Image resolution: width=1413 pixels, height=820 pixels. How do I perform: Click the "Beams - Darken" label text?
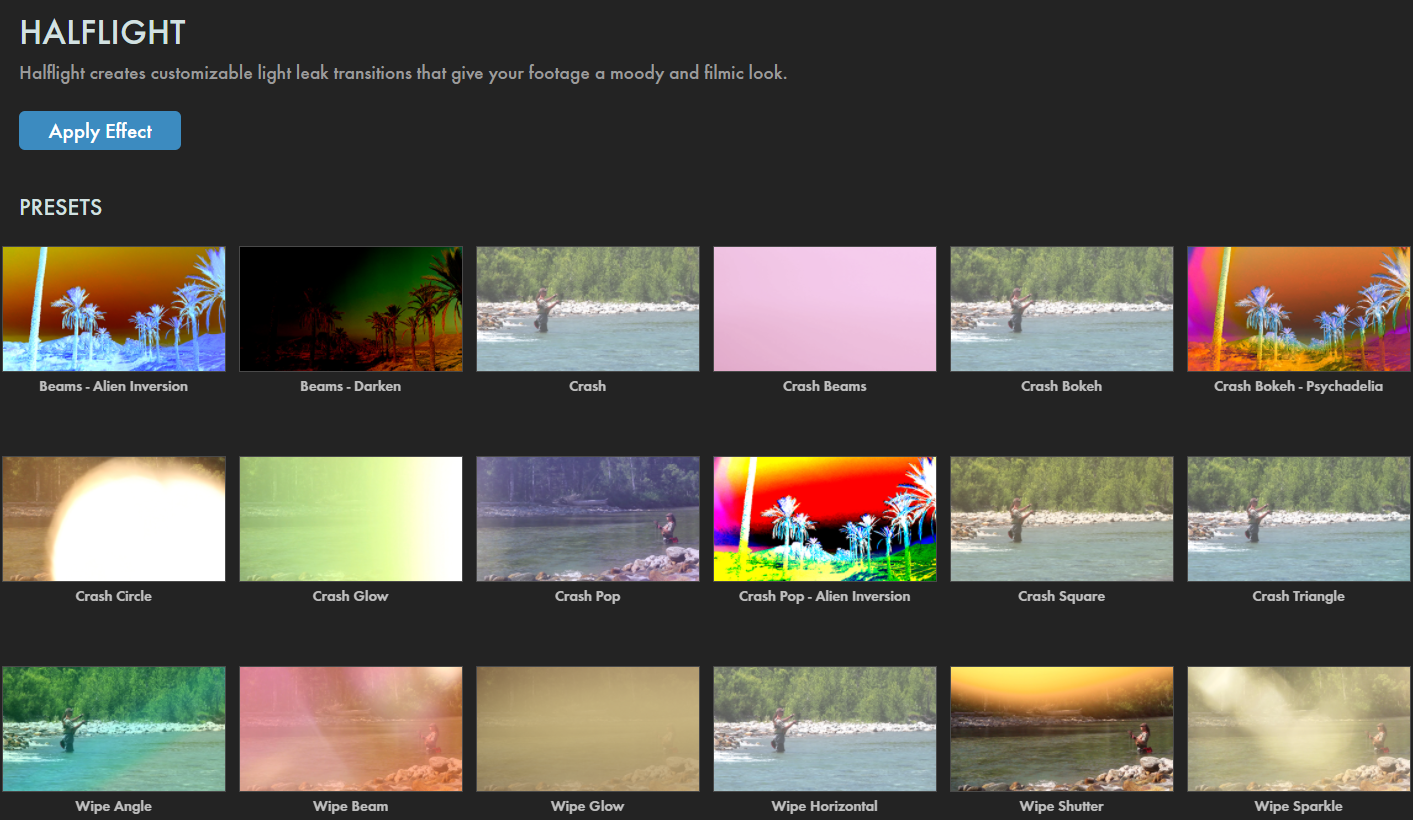point(351,386)
